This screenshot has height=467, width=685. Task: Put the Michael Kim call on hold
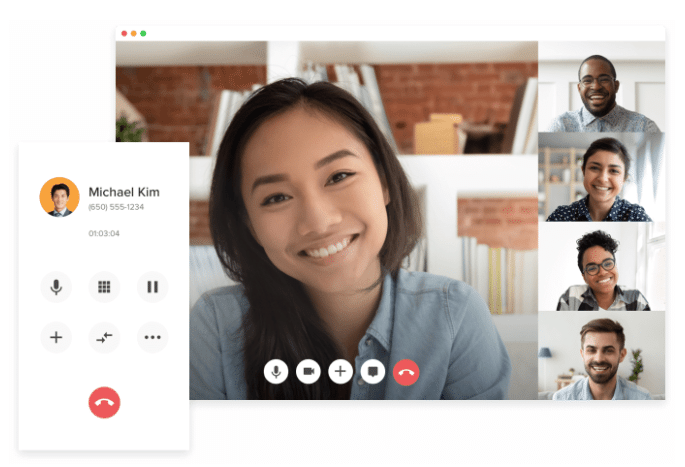pos(152,287)
